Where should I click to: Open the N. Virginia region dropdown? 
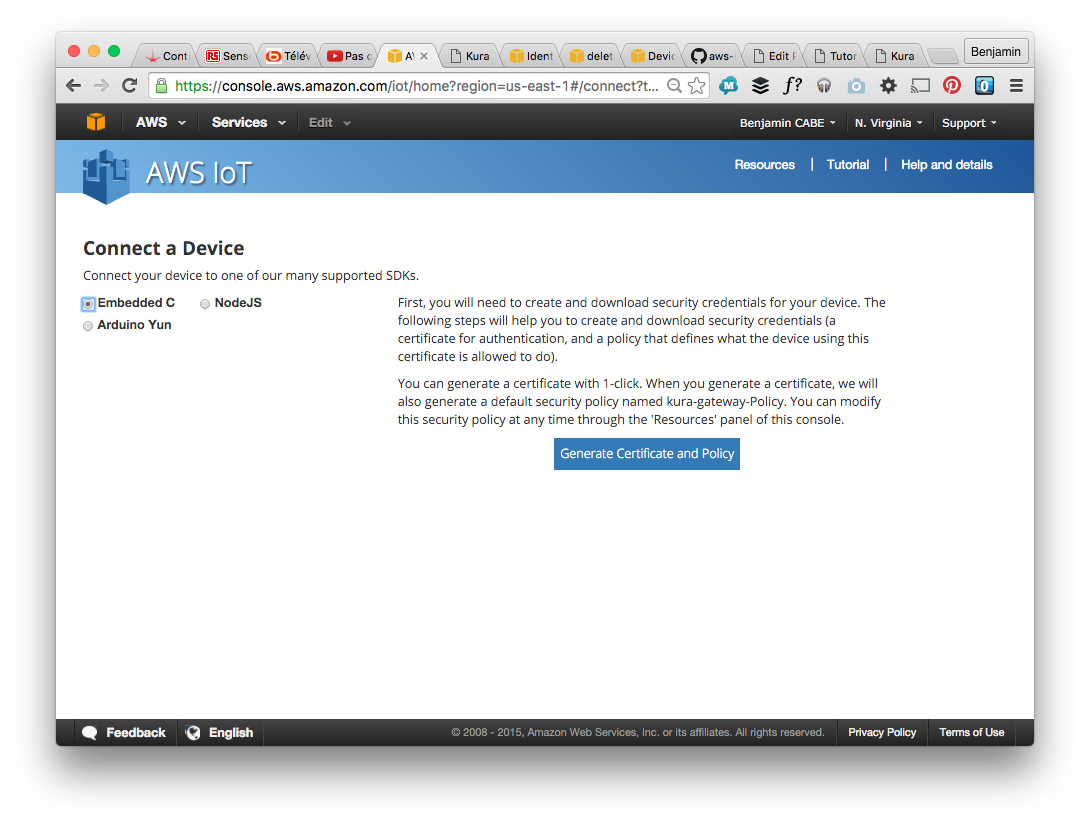[x=888, y=123]
